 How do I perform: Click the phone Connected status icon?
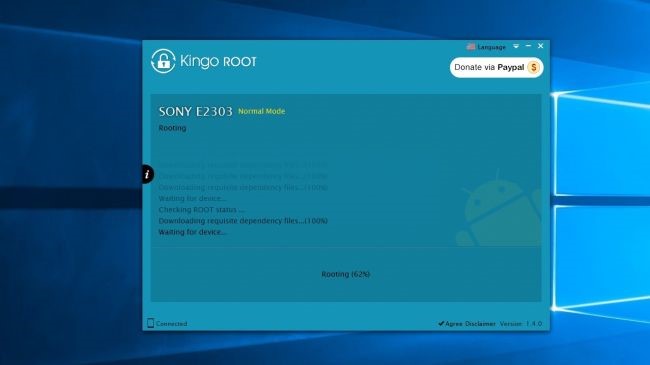pyautogui.click(x=150, y=323)
